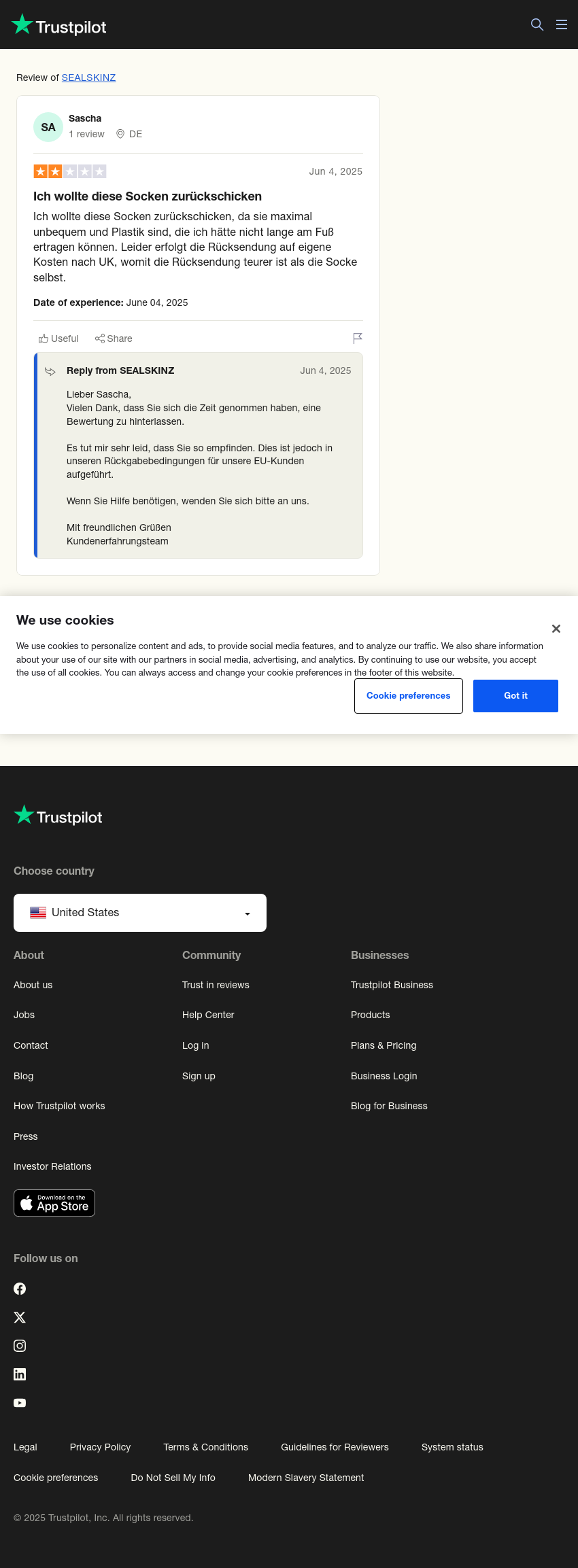This screenshot has width=578, height=1568.
Task: Mark the review as Useful
Action: (x=58, y=338)
